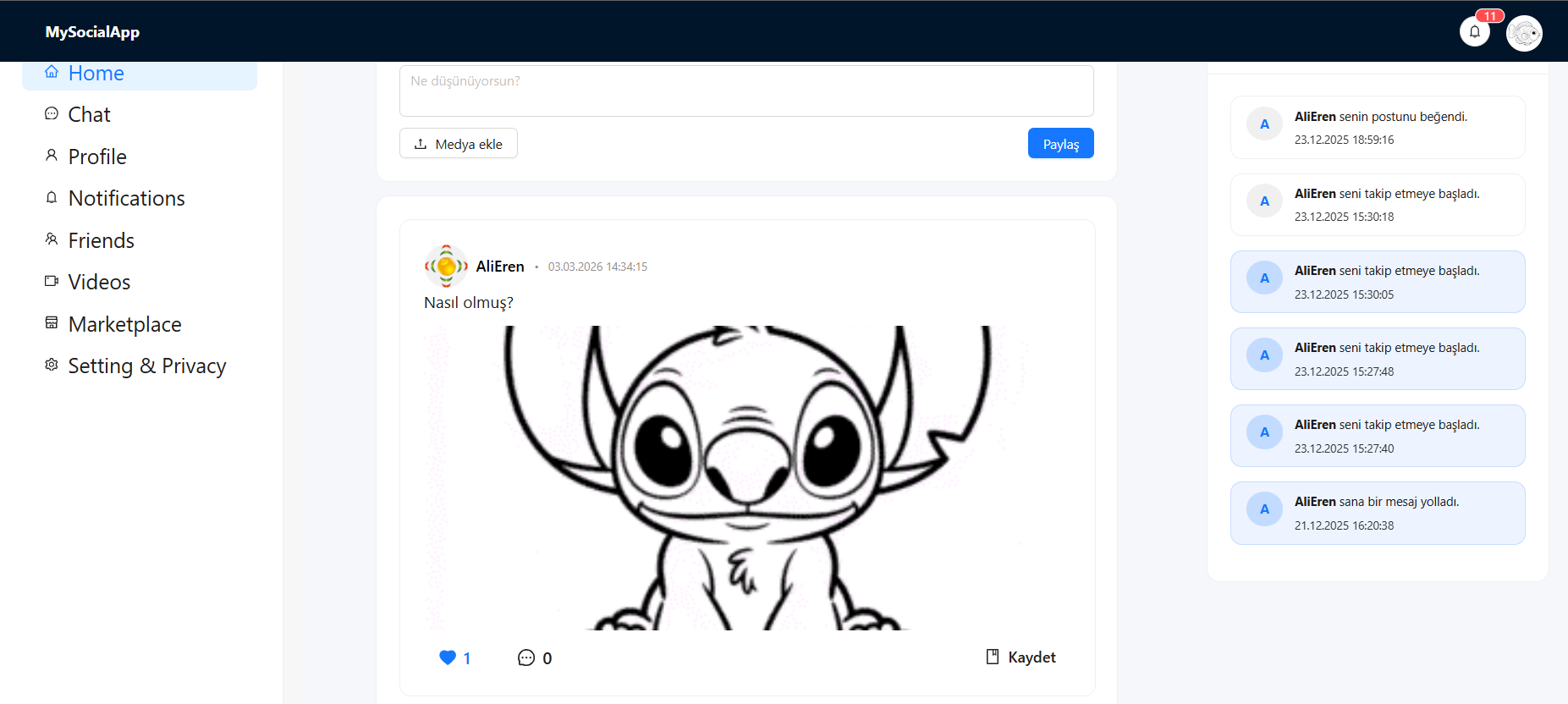Click the Setting & Privacy gear icon

tap(52, 365)
